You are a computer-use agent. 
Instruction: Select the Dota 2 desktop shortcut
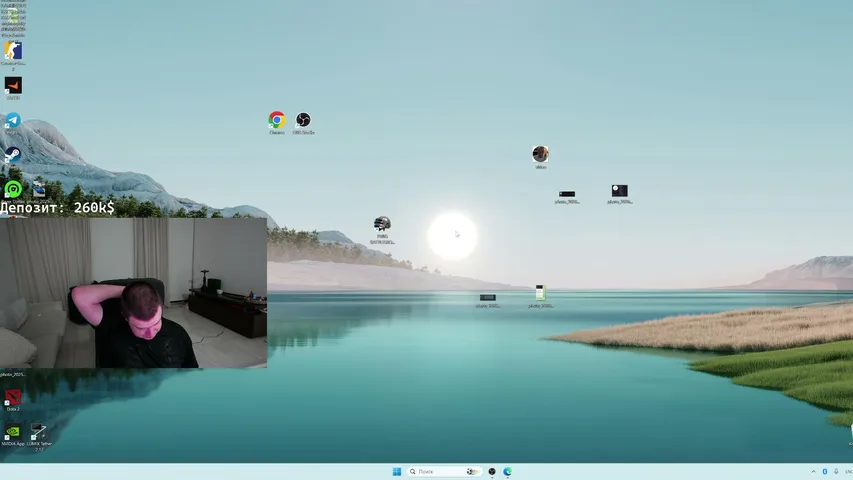[x=13, y=397]
